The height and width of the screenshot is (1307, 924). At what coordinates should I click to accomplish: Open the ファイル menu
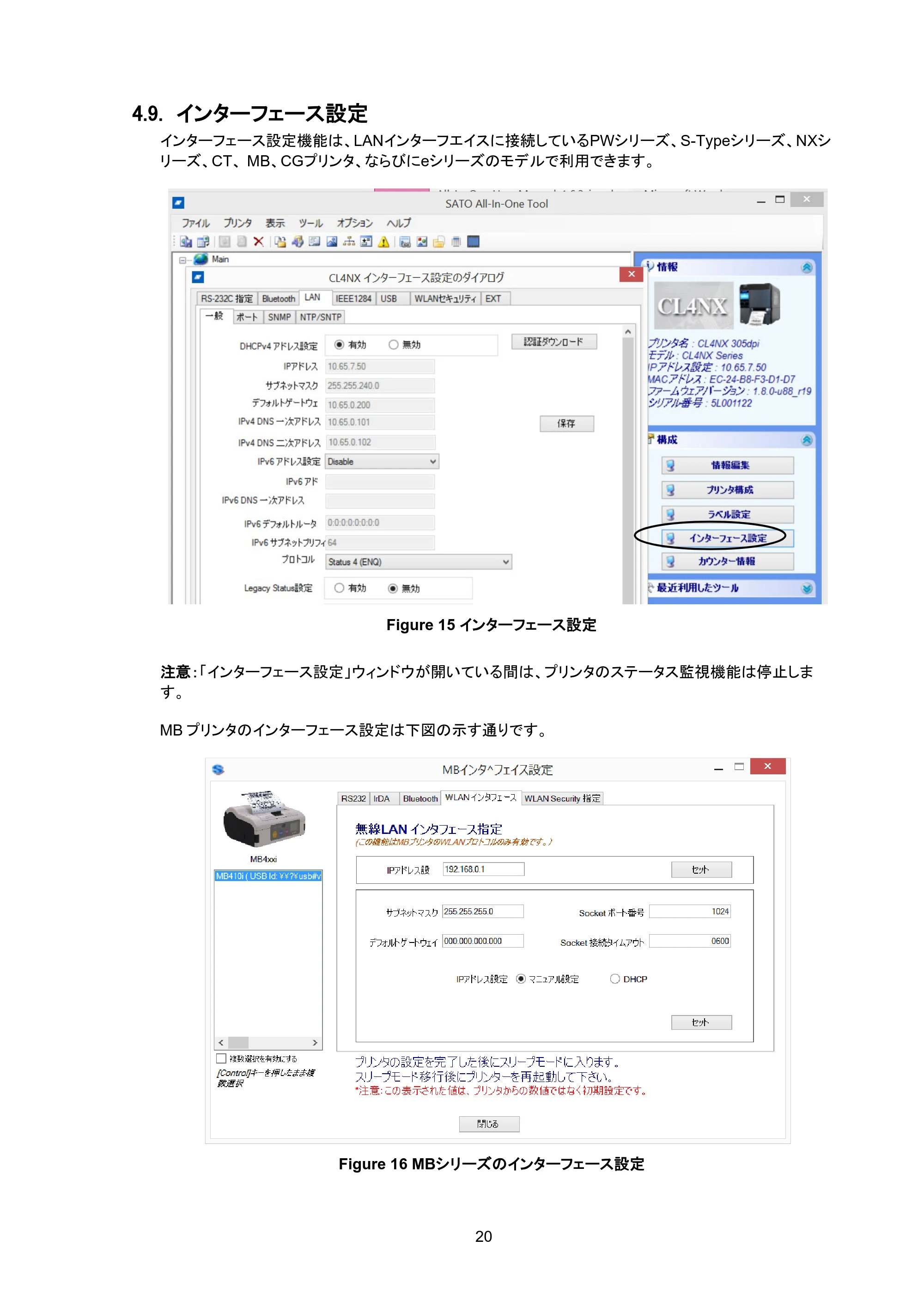pyautogui.click(x=196, y=223)
